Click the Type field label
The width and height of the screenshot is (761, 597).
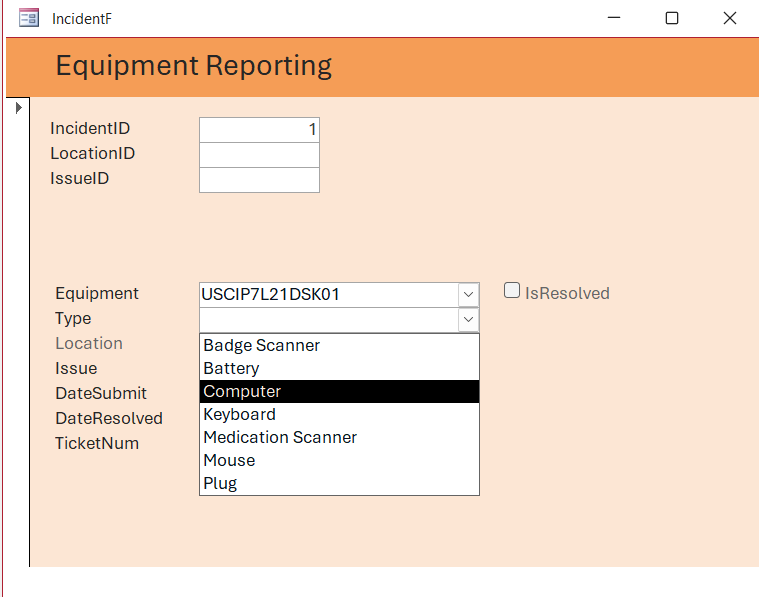coord(73,318)
